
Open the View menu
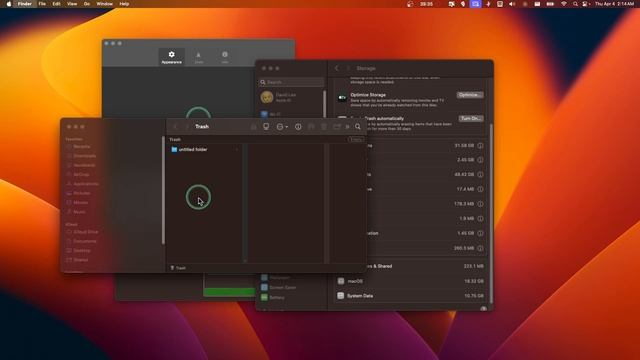(x=72, y=4)
